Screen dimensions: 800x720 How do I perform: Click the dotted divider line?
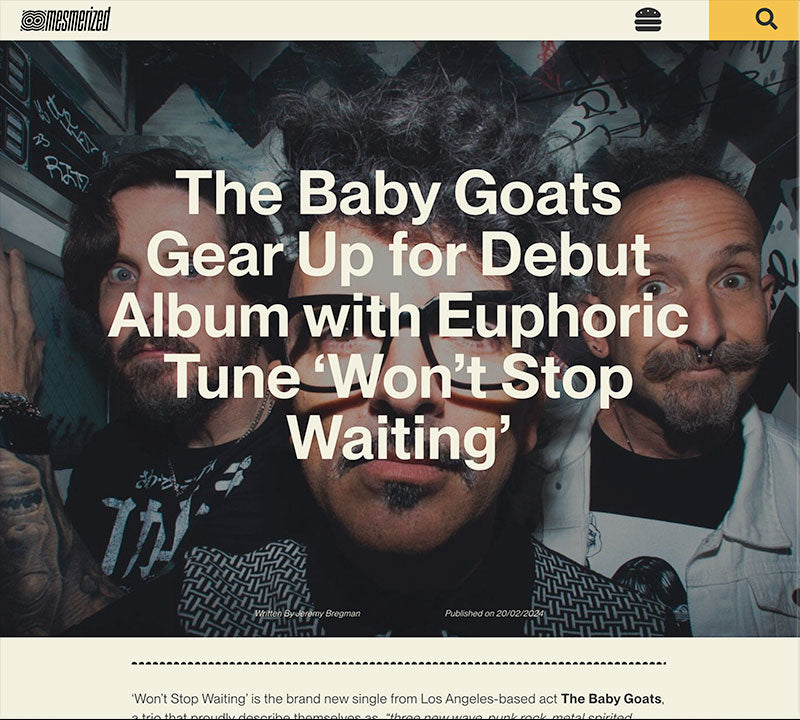point(398,663)
